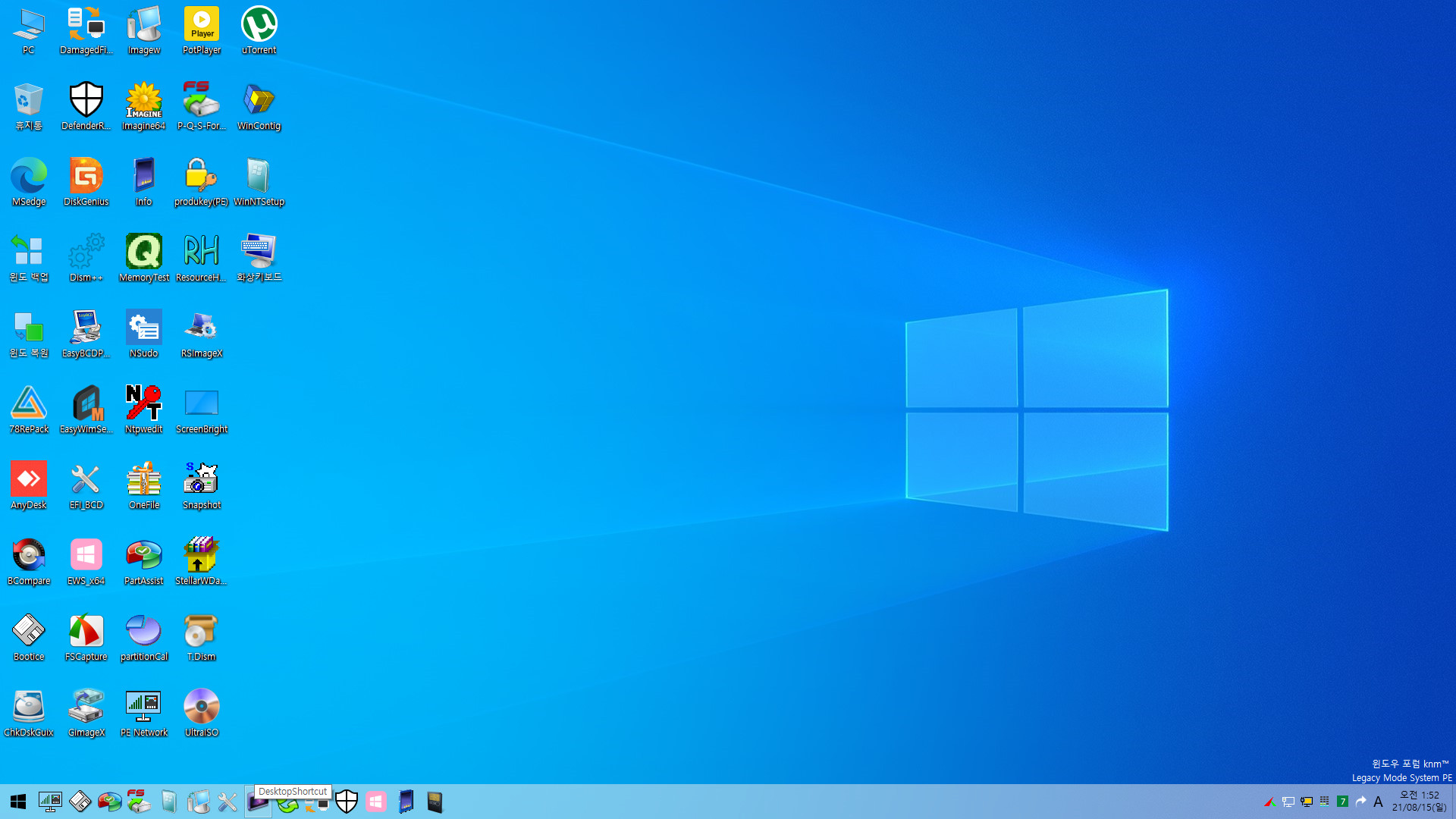Screen dimensions: 1456x819
Task: Launch BCompare desktop icon
Action: [x=29, y=562]
